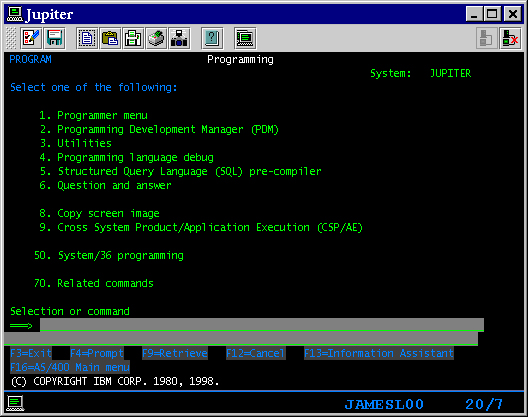Click the JAMESL00 status bar entry
528x417 pixels.
click(x=384, y=404)
